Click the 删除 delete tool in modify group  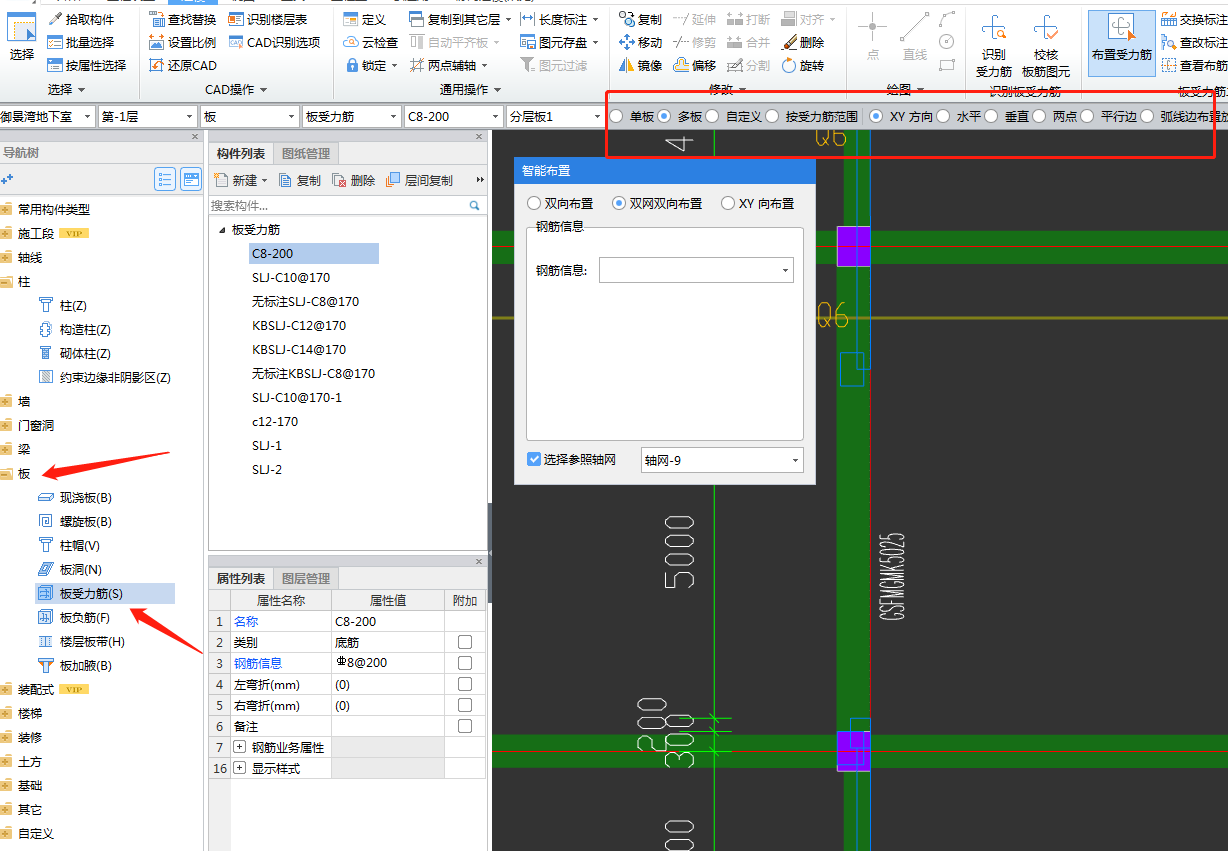[802, 42]
